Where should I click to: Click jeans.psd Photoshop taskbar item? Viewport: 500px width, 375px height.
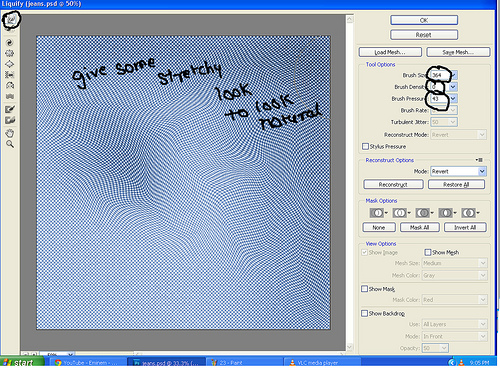click(166, 363)
